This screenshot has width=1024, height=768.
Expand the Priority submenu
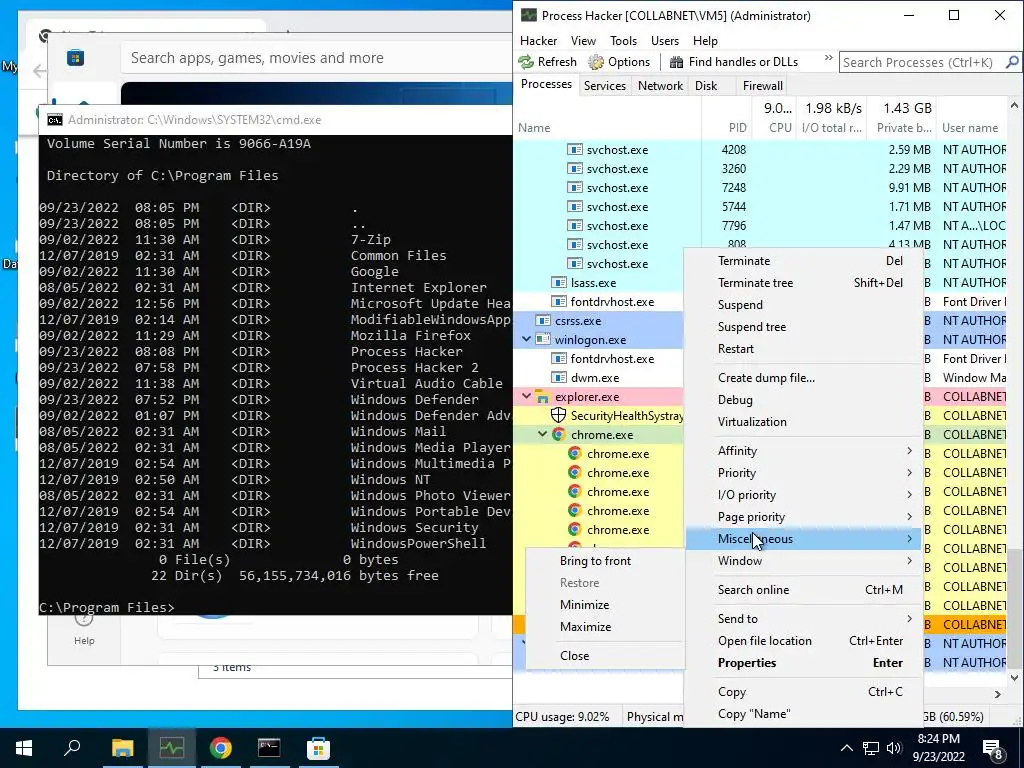click(x=804, y=473)
